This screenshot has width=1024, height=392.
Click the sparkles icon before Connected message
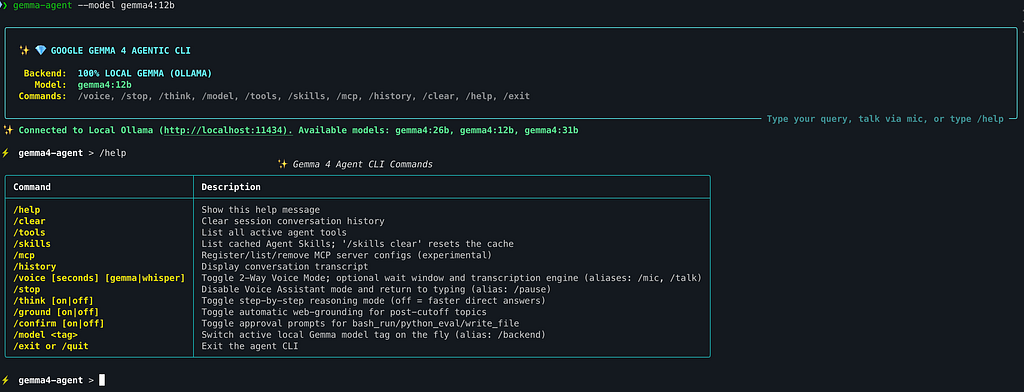(x=8, y=131)
